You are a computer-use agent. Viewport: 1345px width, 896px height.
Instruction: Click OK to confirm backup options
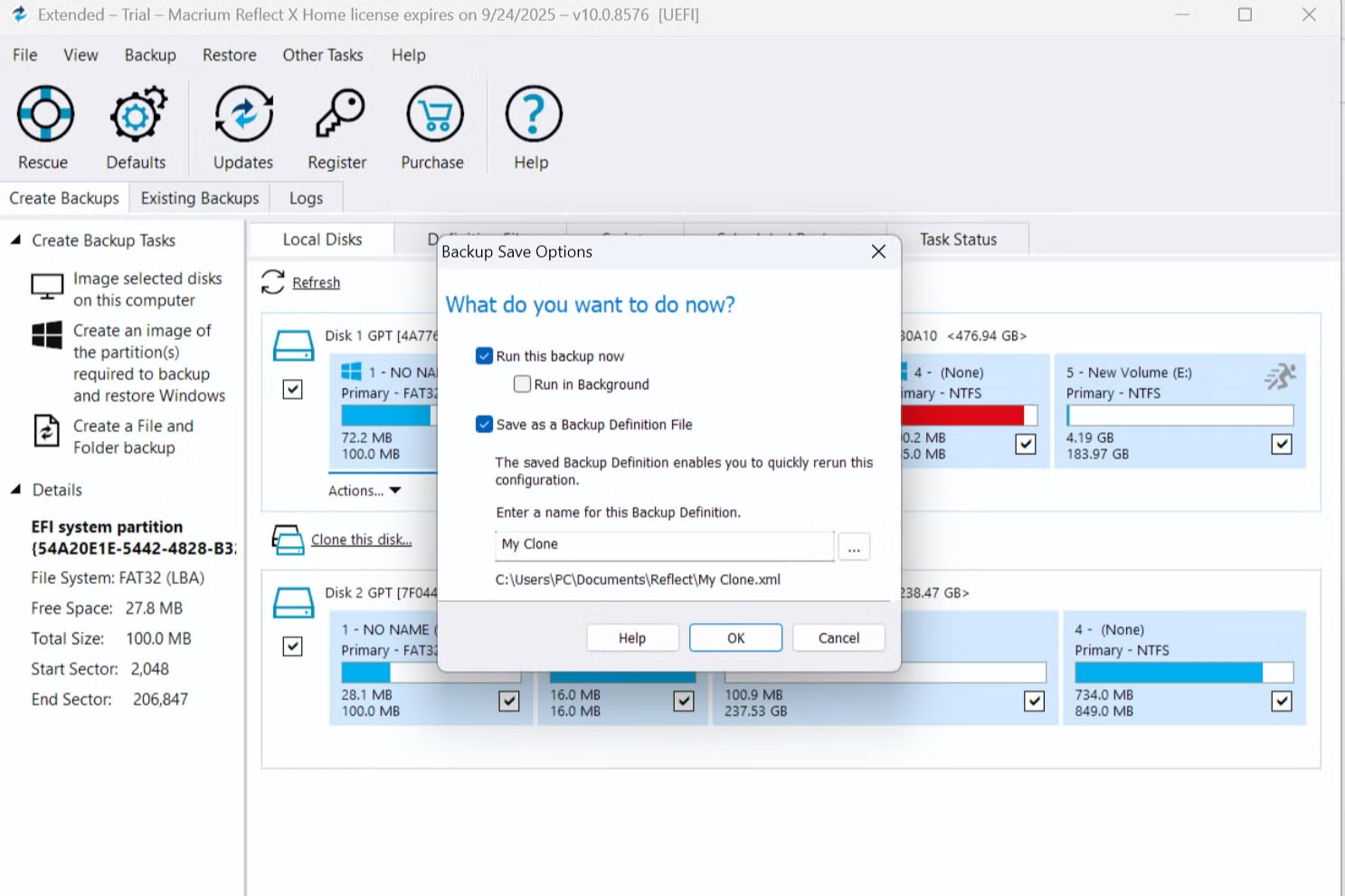734,637
